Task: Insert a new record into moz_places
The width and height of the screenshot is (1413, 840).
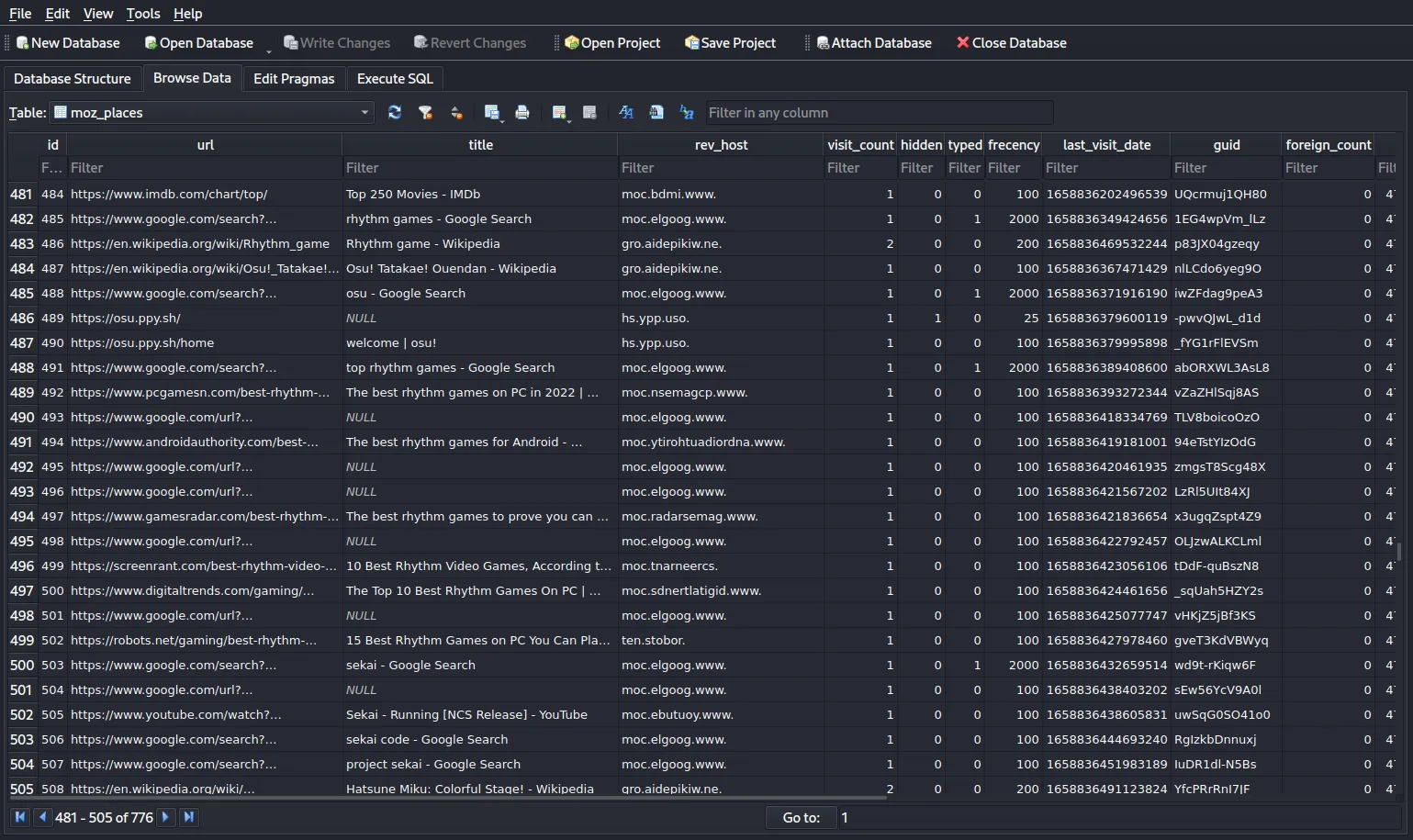Action: pos(558,110)
